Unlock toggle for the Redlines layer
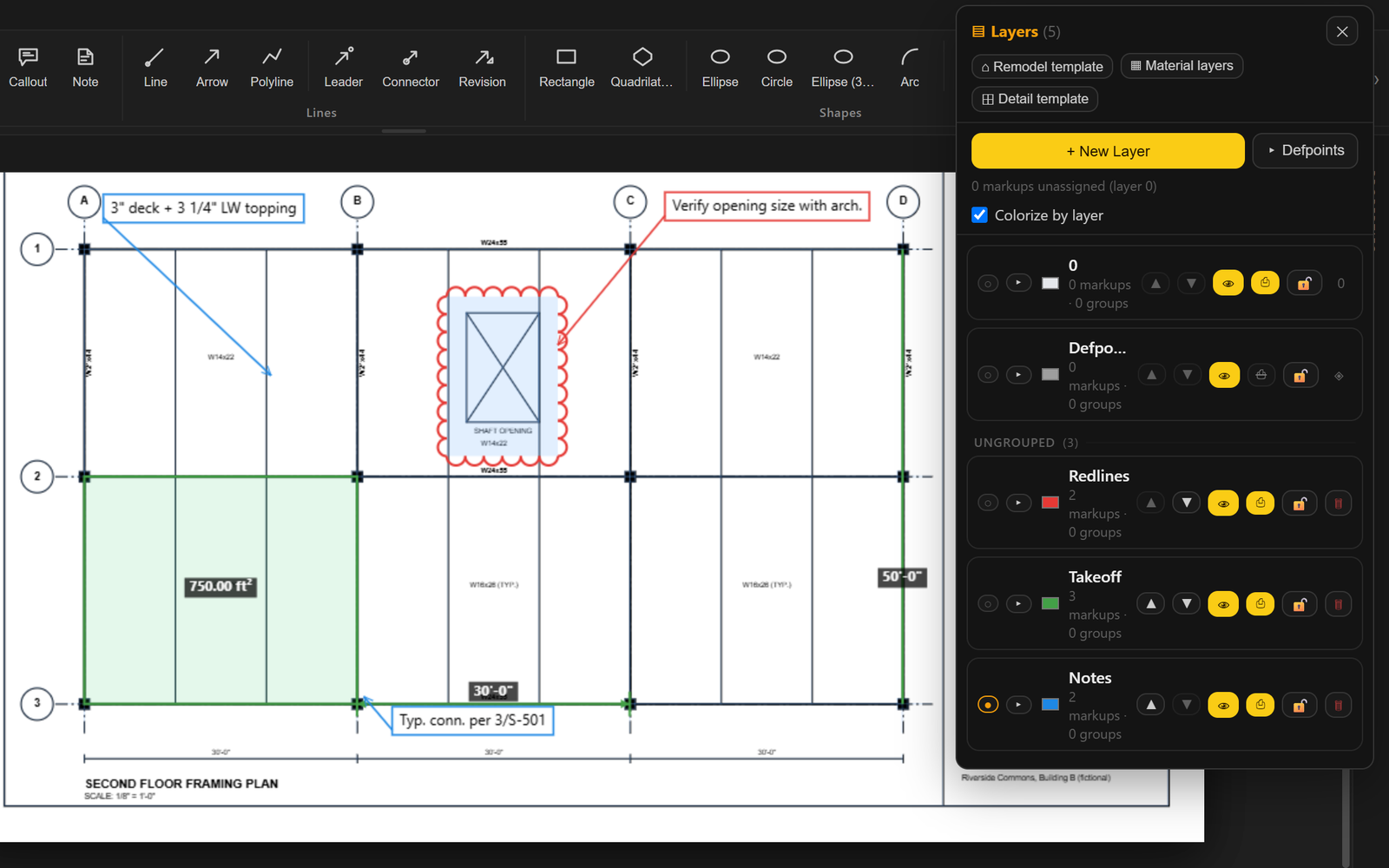This screenshot has width=1389, height=868. (1300, 503)
